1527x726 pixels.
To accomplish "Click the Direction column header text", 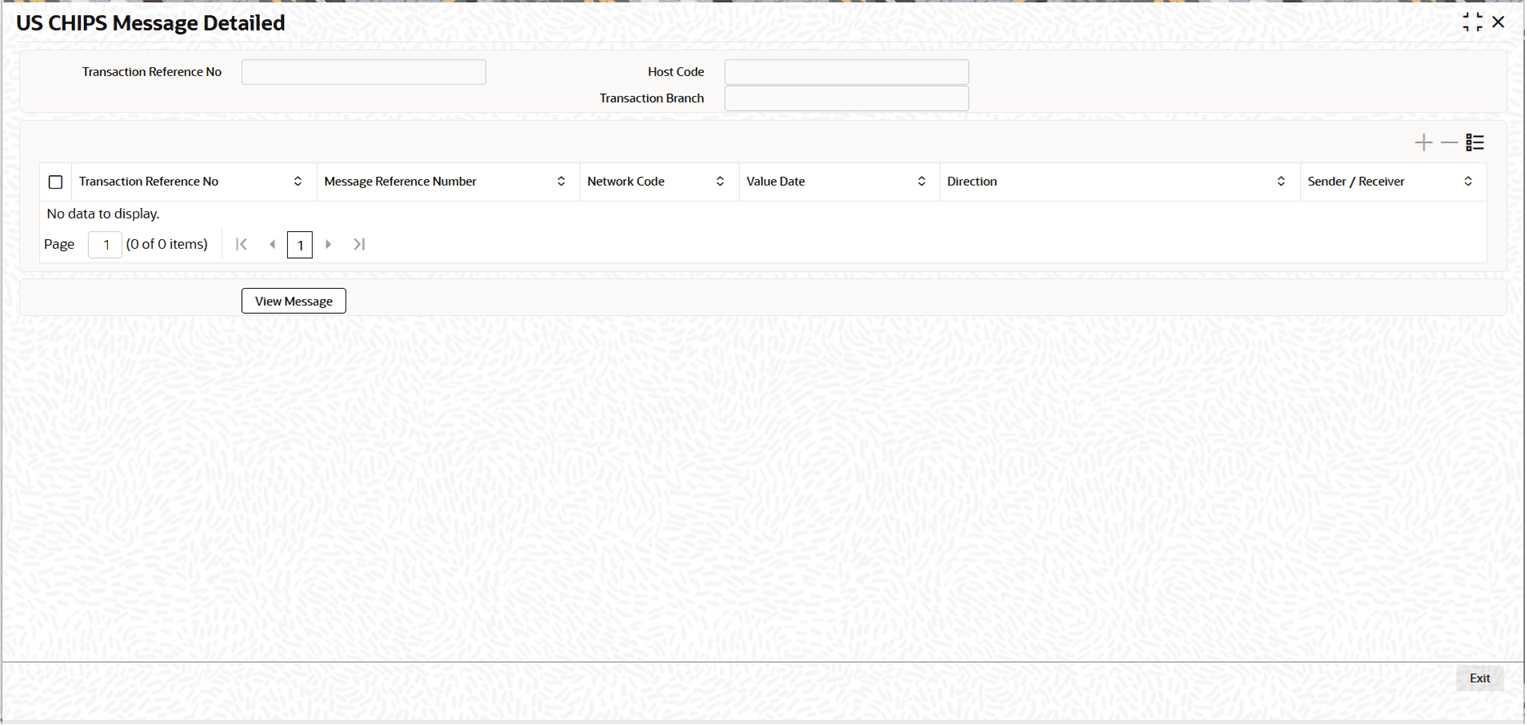I will tap(972, 182).
